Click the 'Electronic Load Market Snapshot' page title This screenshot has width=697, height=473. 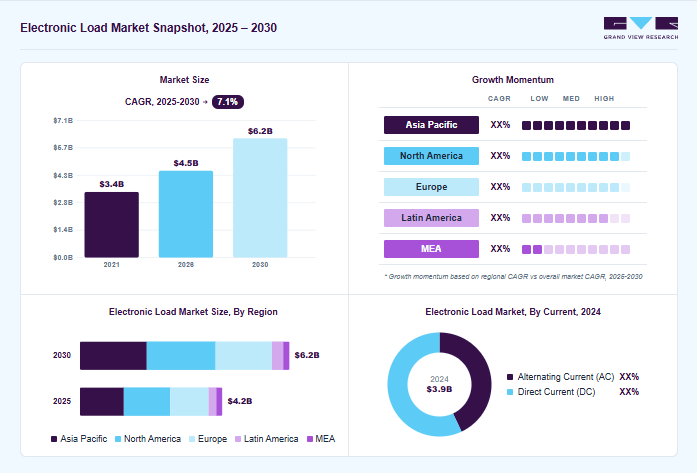[148, 28]
